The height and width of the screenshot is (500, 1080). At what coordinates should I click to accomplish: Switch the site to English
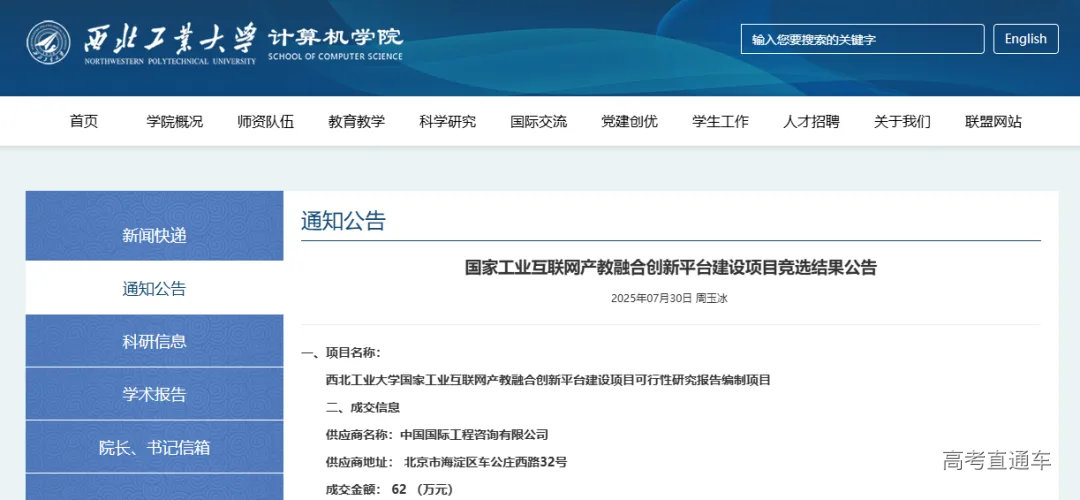tap(1026, 39)
